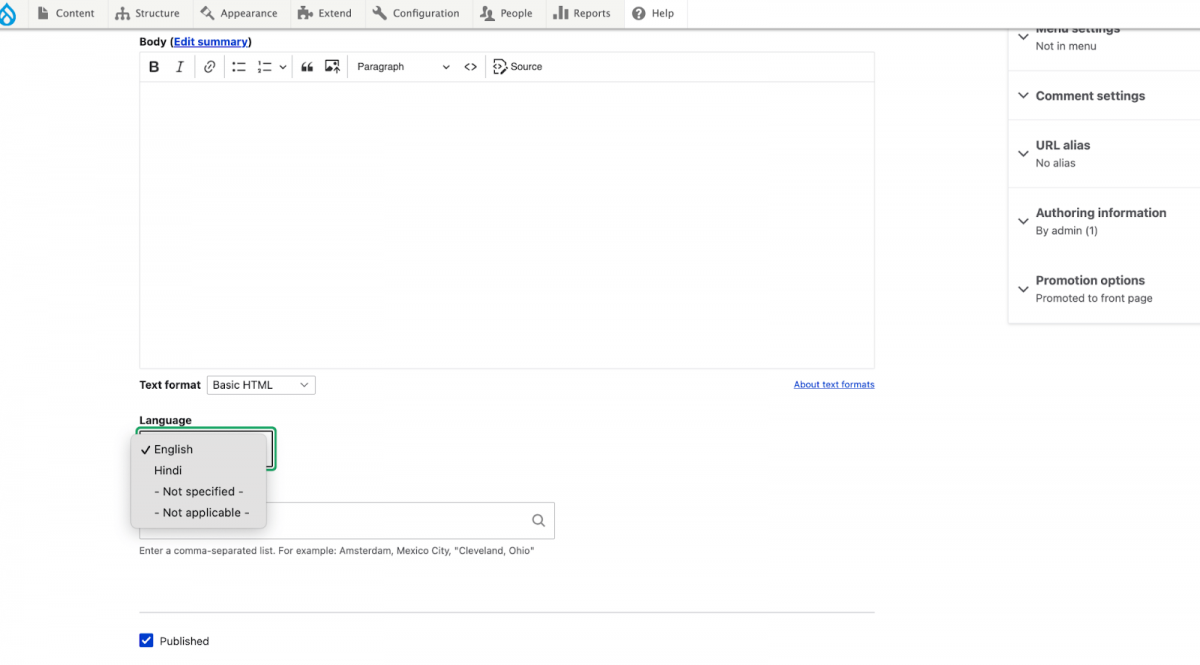Toggle bold formatting in editor

(154, 67)
